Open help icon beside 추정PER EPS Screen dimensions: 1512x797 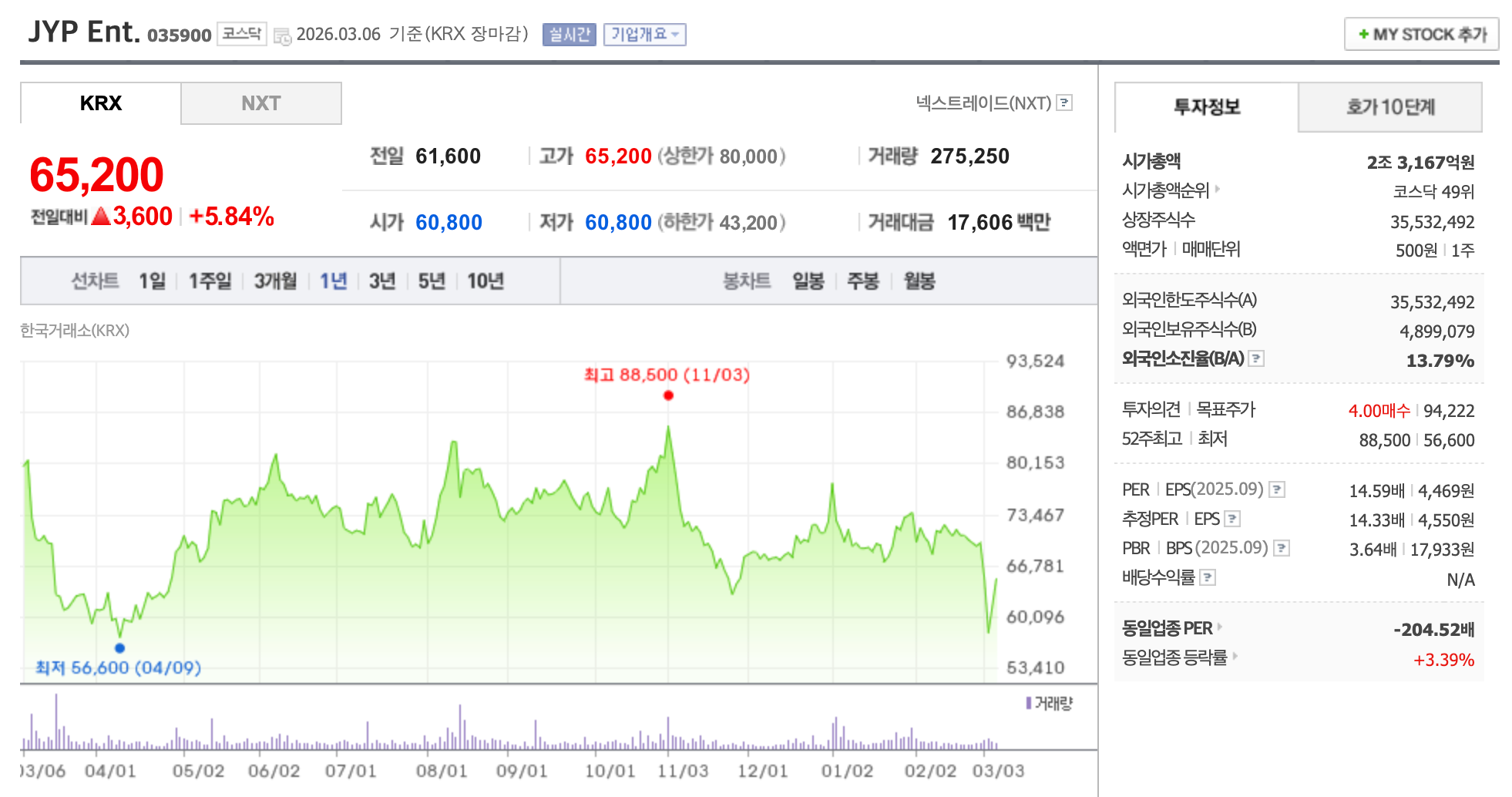pos(1232,519)
